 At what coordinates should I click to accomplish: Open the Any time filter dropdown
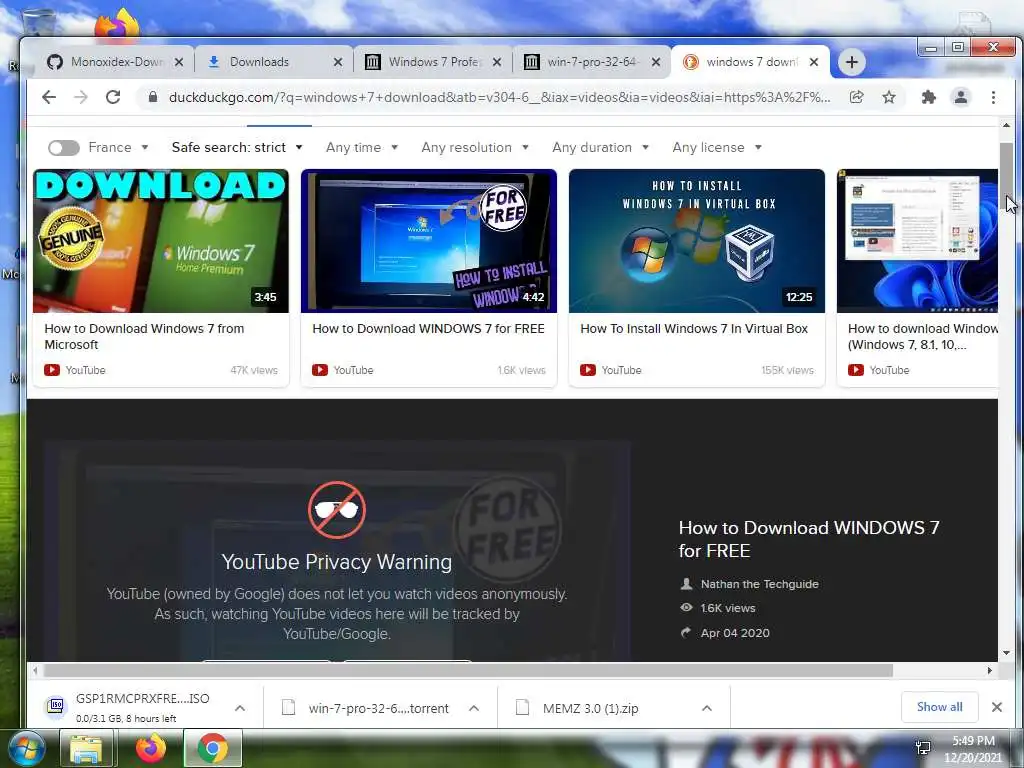tap(362, 148)
